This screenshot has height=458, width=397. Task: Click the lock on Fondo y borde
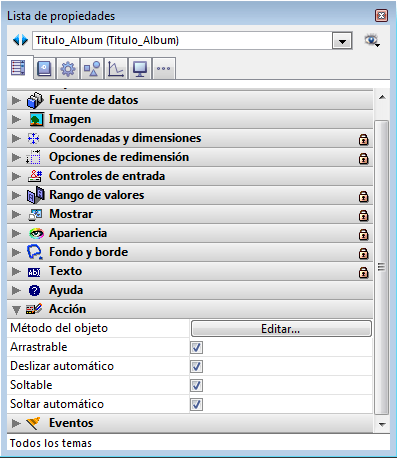[x=363, y=254]
